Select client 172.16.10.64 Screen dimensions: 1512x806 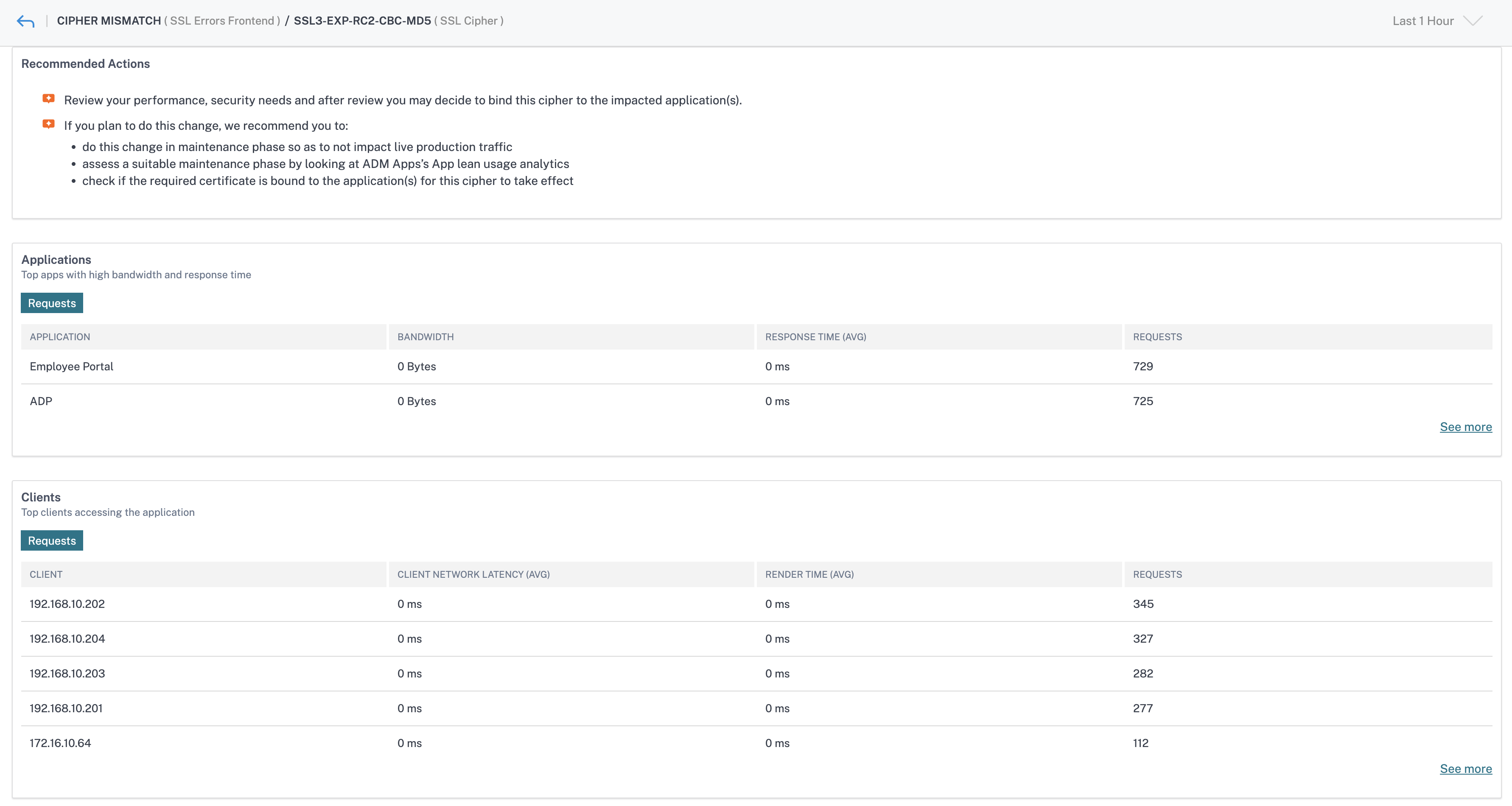click(x=60, y=743)
